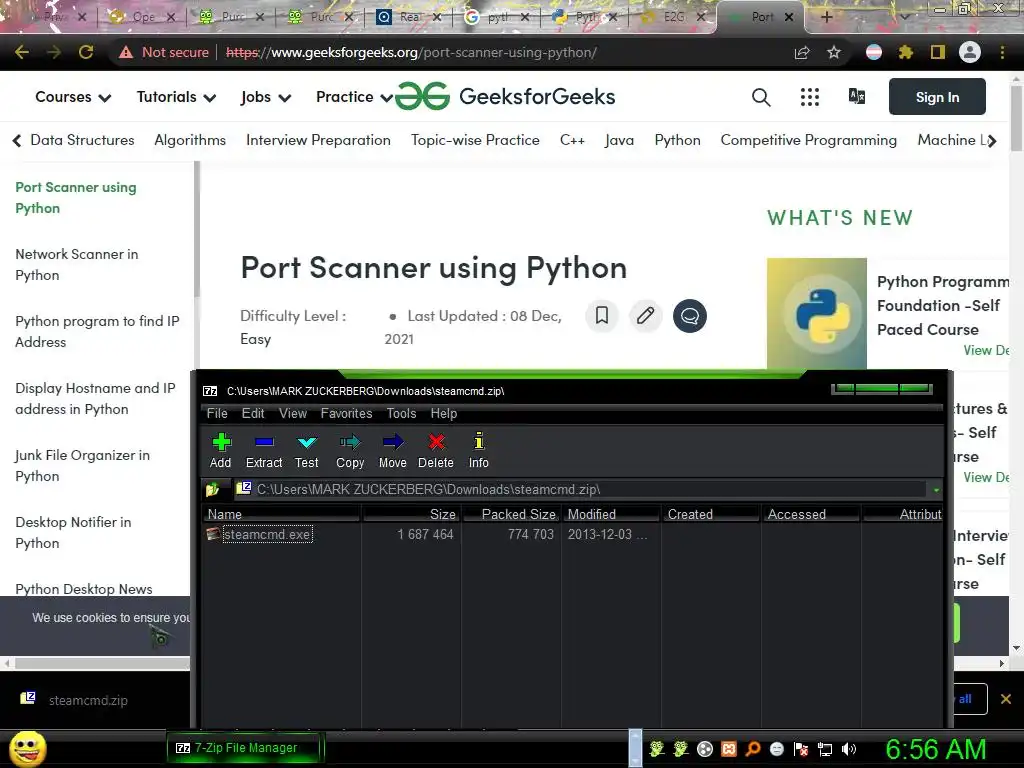Viewport: 1024px width, 768px height.
Task: Open a new Chrome tab
Action: (x=826, y=17)
